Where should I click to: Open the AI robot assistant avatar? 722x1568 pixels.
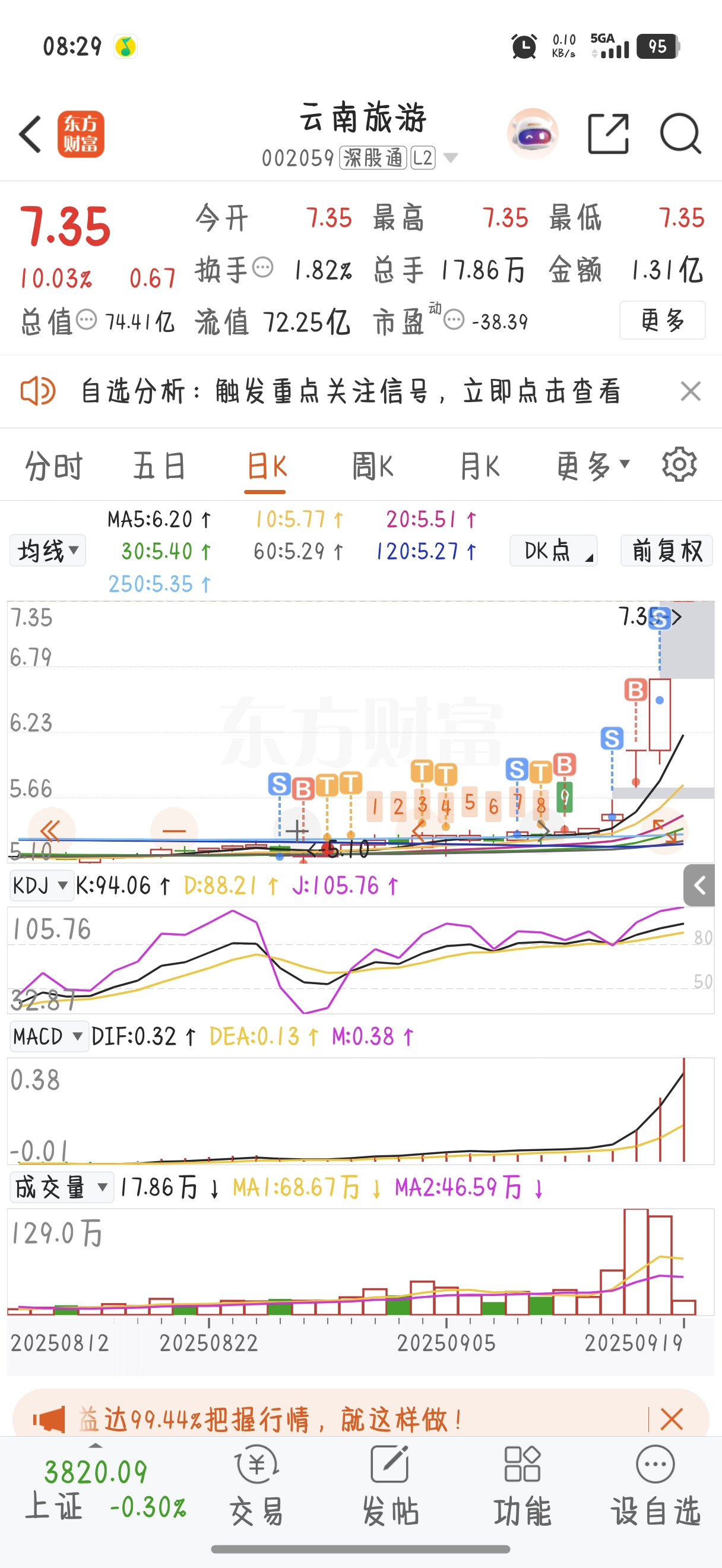click(533, 134)
